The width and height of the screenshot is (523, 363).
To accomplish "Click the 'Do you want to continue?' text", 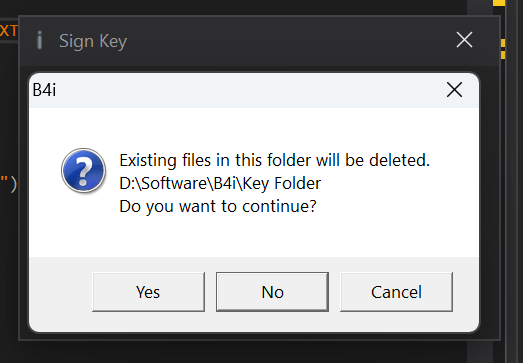I will click(x=218, y=206).
